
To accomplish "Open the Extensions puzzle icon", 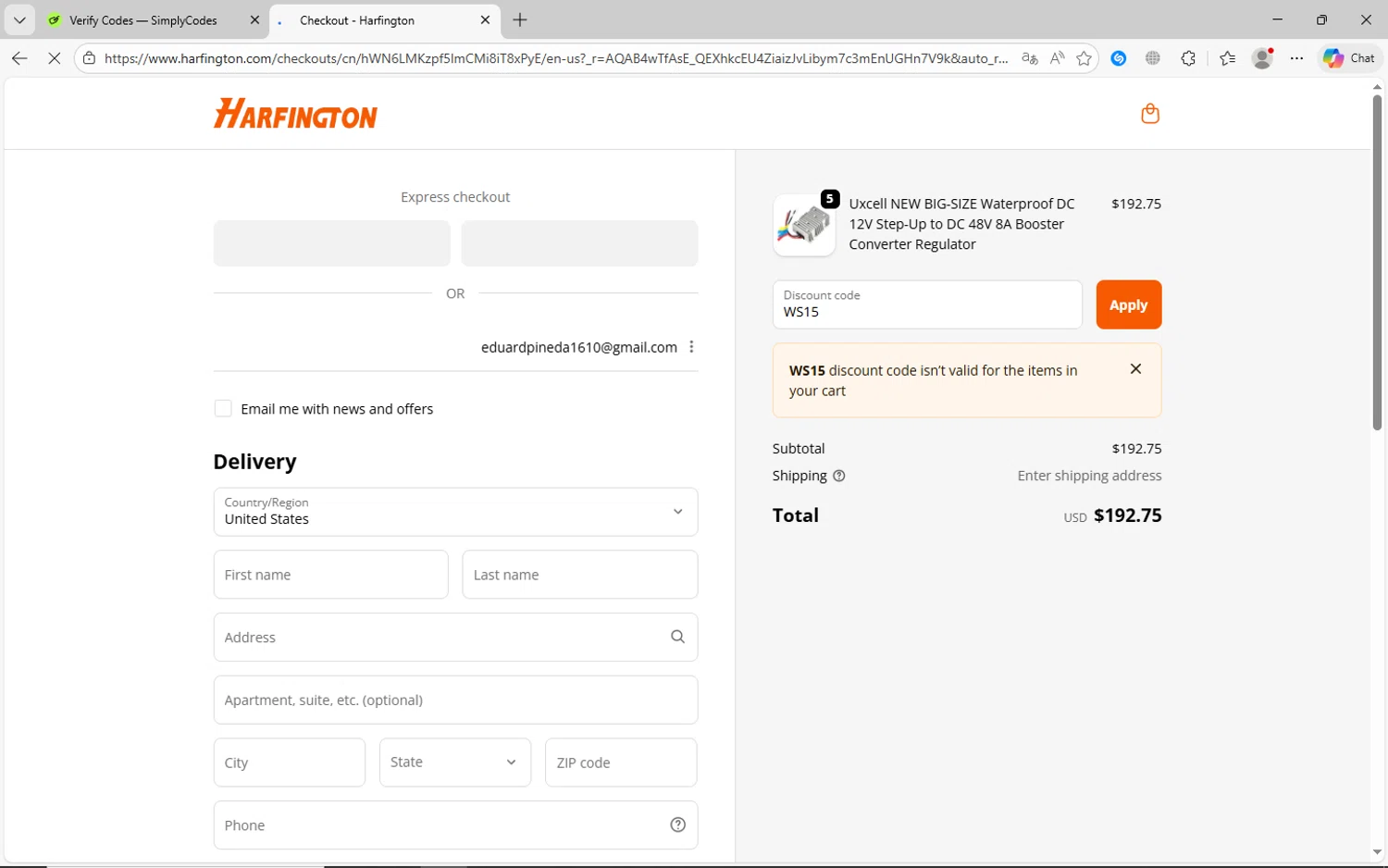I will (1188, 58).
